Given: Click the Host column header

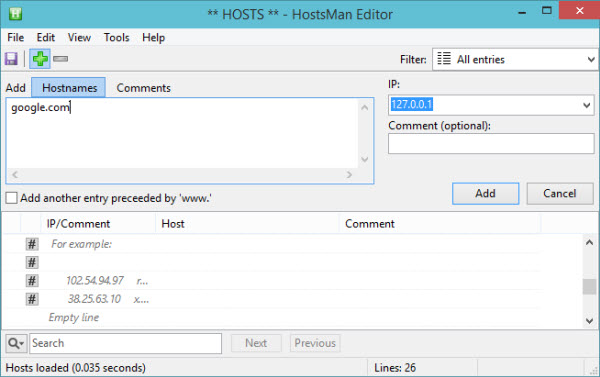Looking at the screenshot, I should (x=247, y=224).
